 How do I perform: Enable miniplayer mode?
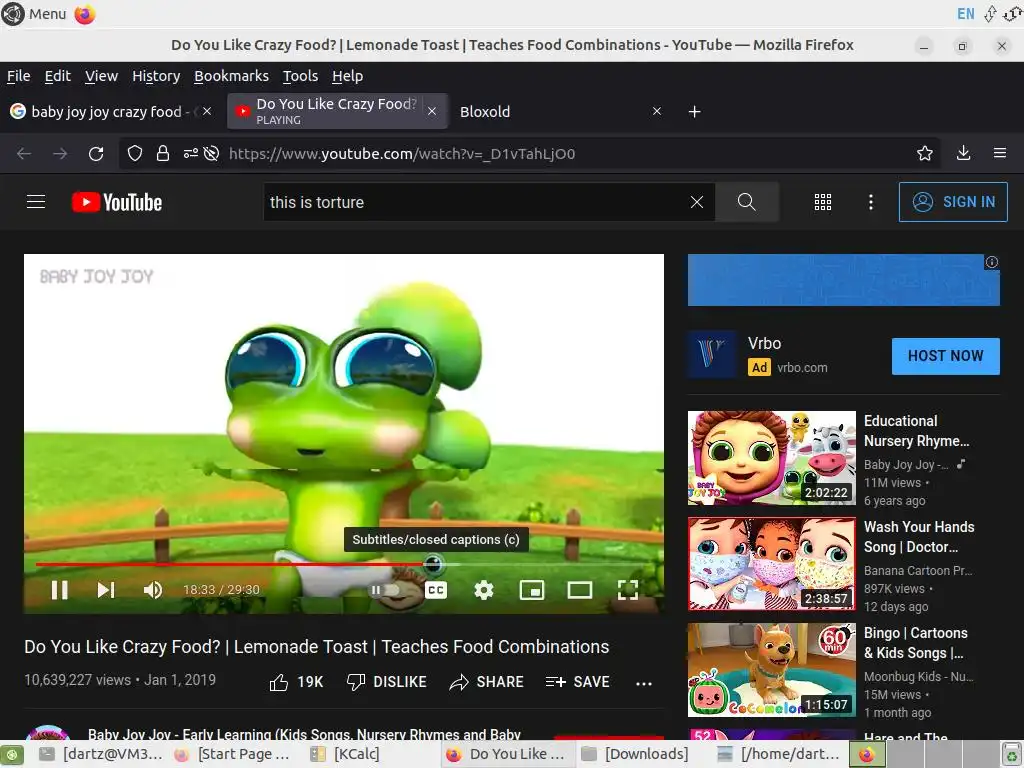(532, 590)
